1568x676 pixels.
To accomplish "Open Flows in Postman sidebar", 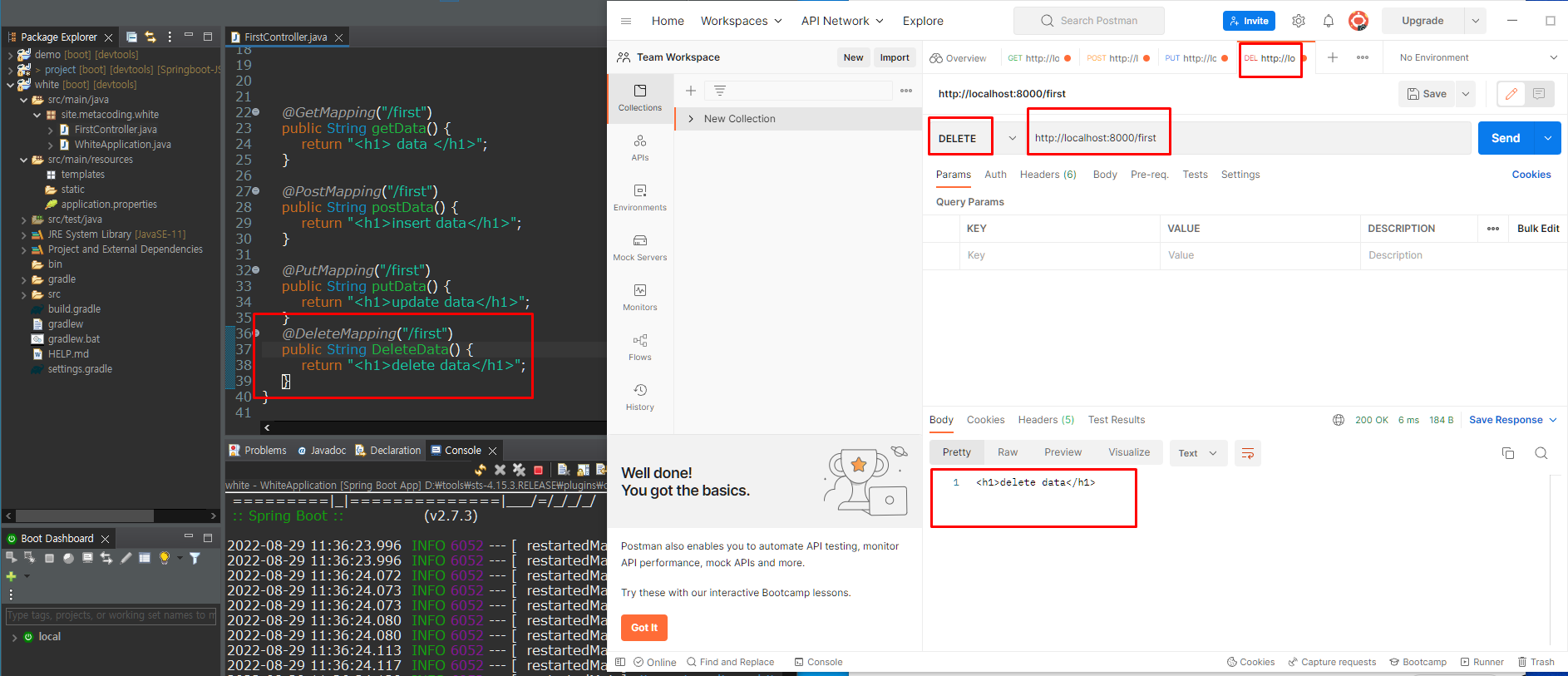I will [640, 348].
